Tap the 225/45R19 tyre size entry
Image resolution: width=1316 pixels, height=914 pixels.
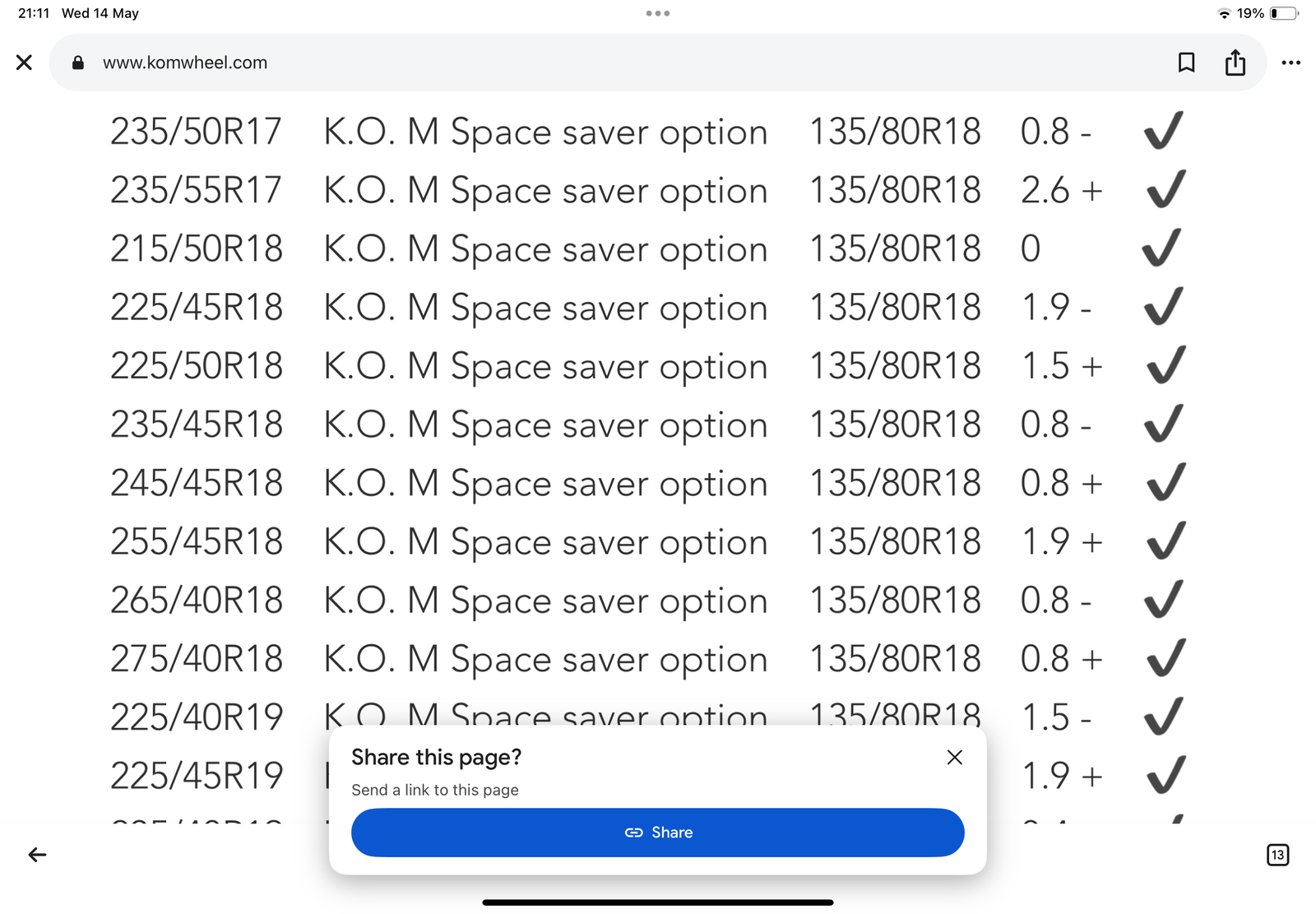197,775
